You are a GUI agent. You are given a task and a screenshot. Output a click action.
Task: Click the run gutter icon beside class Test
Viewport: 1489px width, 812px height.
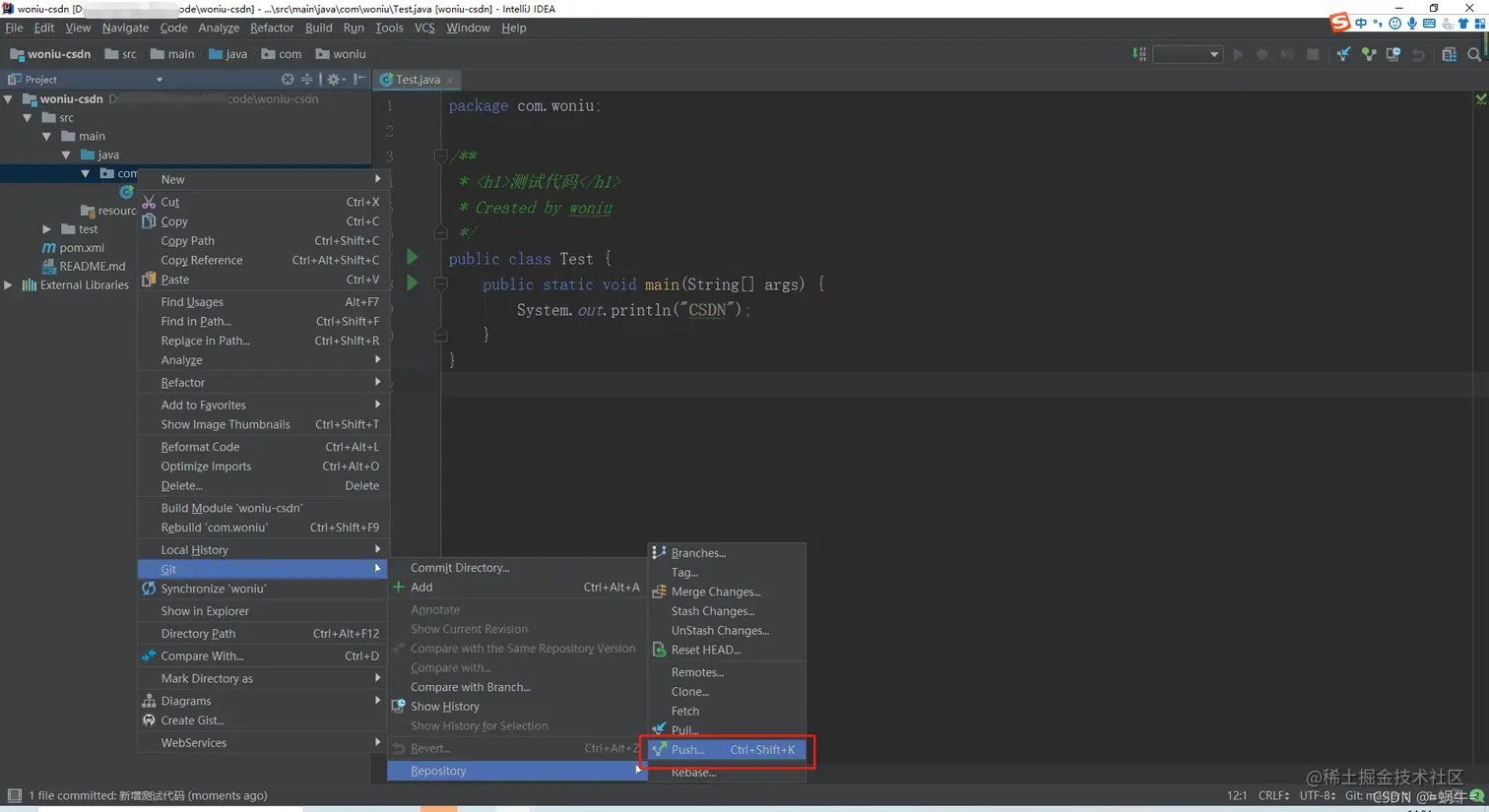[413, 257]
